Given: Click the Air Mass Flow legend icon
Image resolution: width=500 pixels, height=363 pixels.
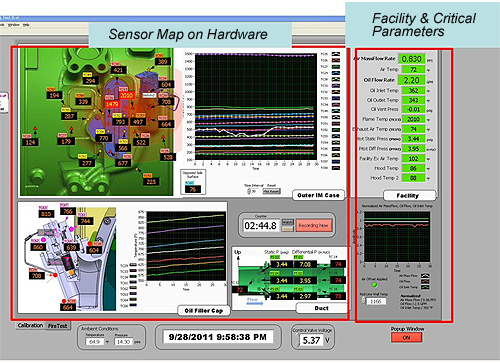Looking at the screenshot, I should [426, 276].
